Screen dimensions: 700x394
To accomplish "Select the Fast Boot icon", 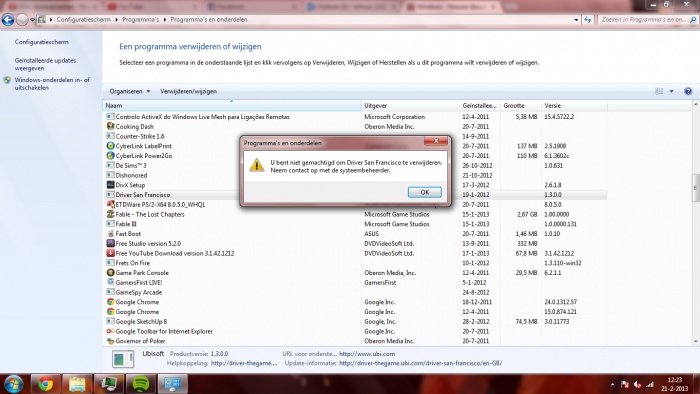I will pyautogui.click(x=110, y=233).
